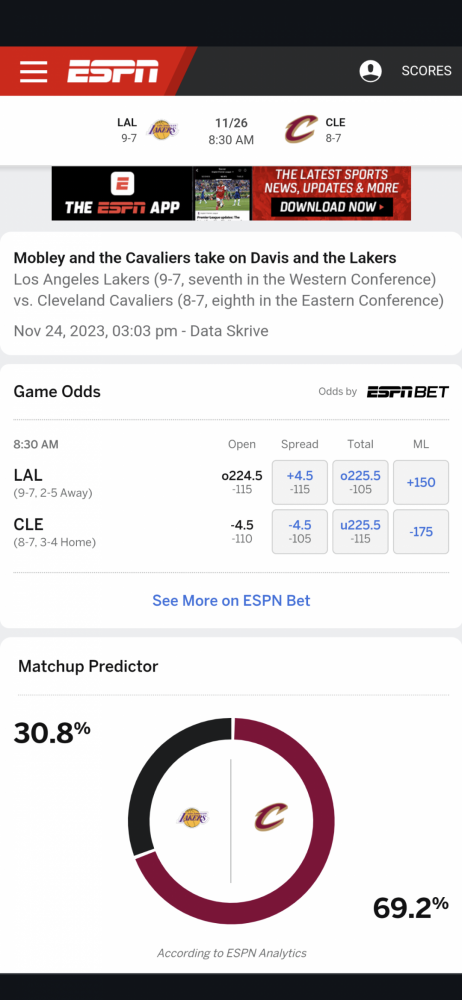Tap the Cavaliers logo in header

point(301,129)
